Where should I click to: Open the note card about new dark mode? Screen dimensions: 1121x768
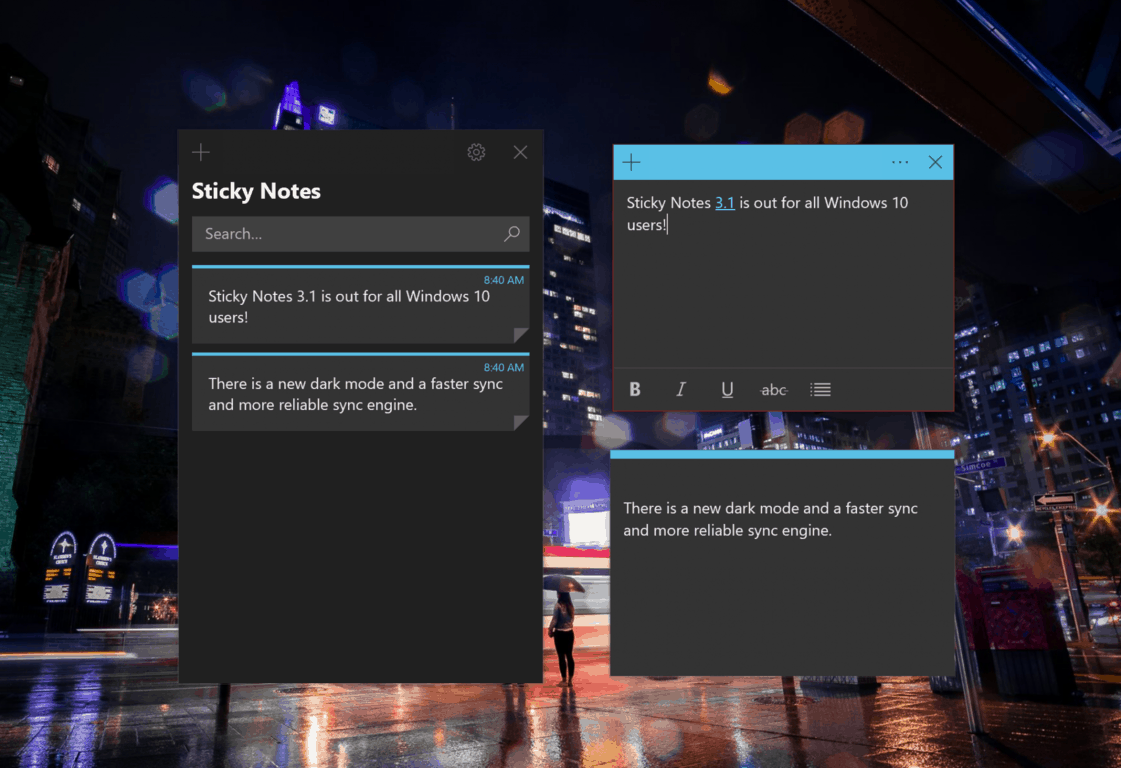[x=360, y=393]
